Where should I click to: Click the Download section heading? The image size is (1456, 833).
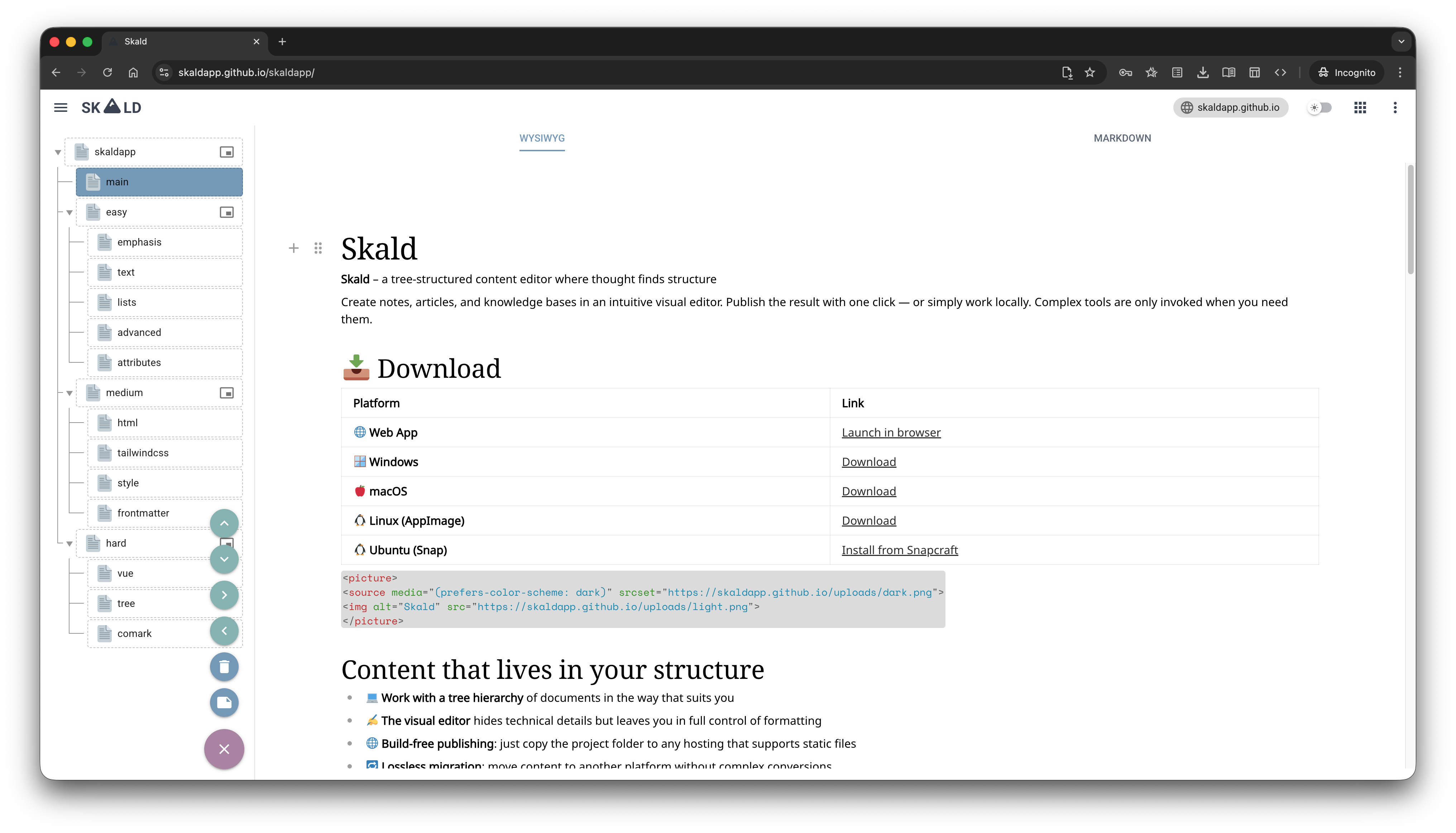coord(421,368)
